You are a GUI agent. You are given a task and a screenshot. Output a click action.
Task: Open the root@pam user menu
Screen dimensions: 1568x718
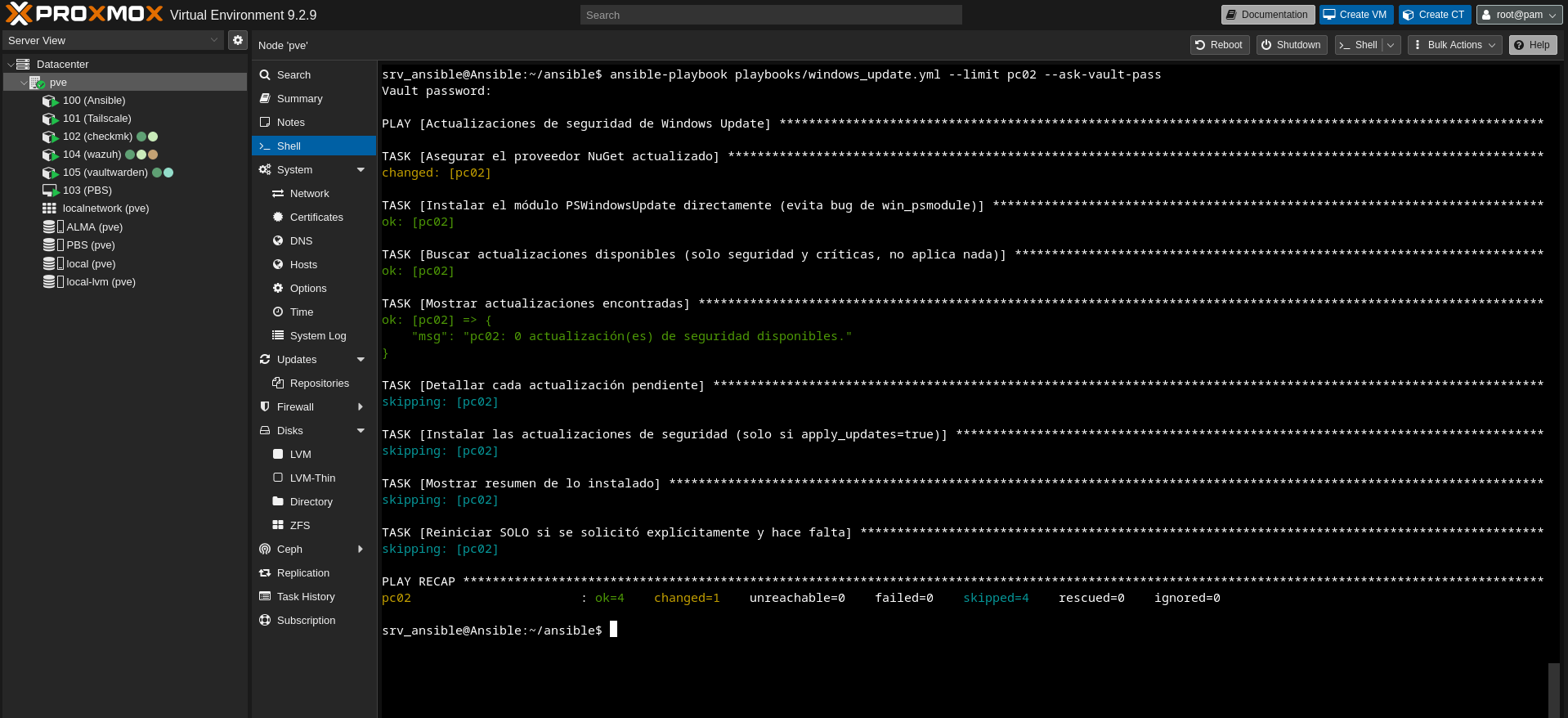pos(1519,15)
